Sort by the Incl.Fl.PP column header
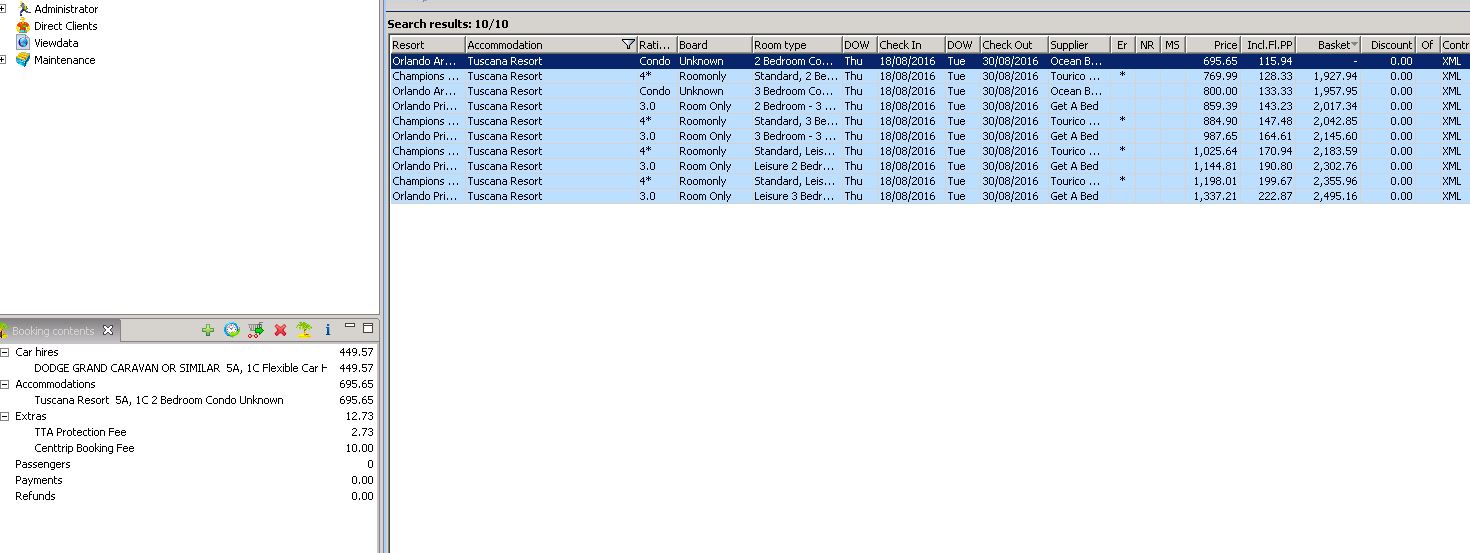Viewport: 1470px width, 553px height. click(1269, 45)
